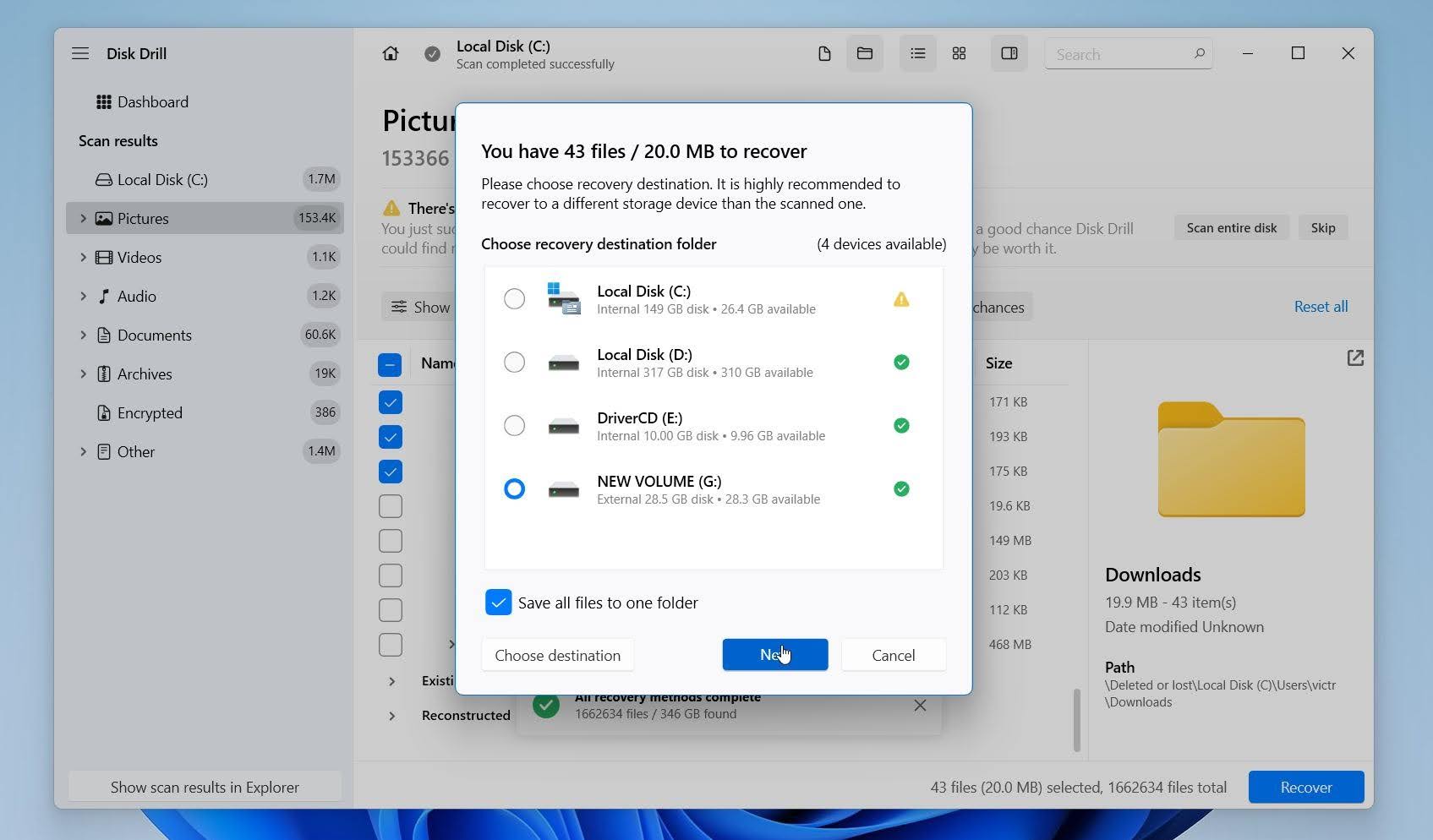Click Reset all link
1433x840 pixels.
click(1321, 307)
